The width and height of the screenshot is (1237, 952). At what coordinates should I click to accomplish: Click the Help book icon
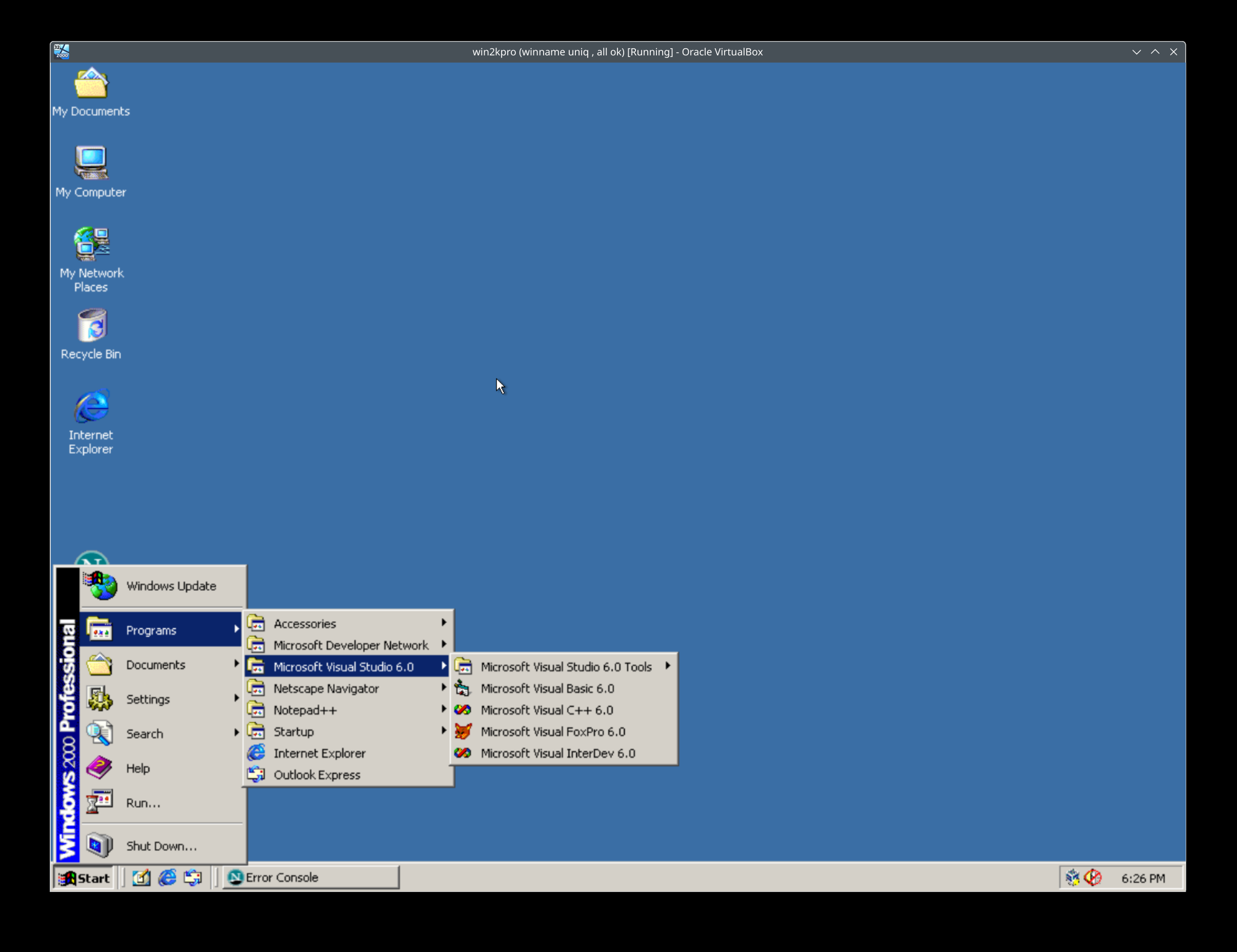click(x=99, y=768)
